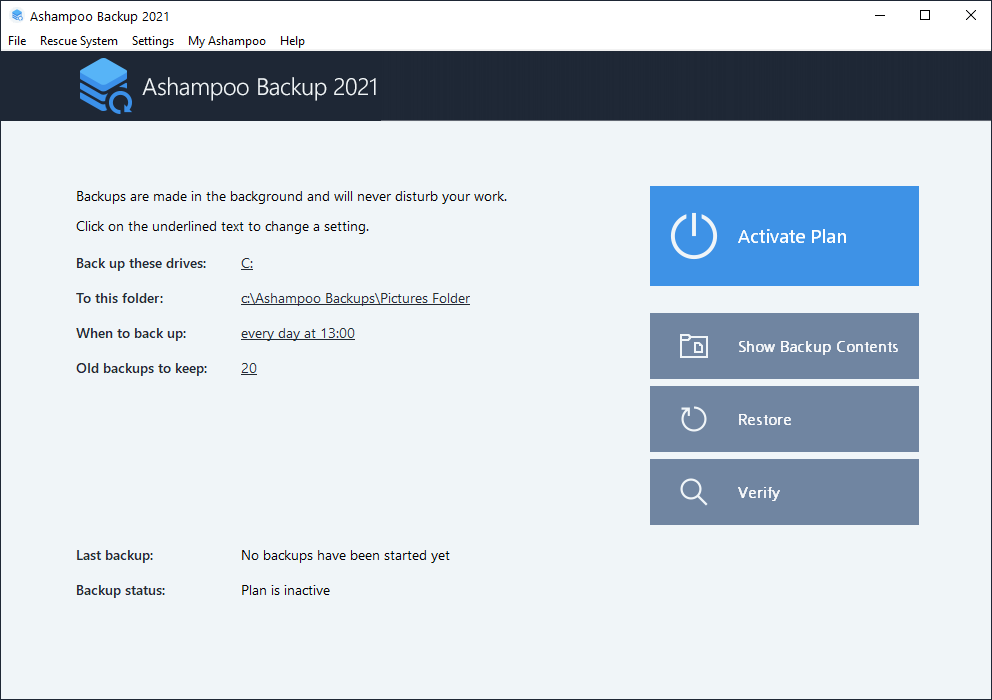992x700 pixels.
Task: Edit the Pictures Folder destination path link
Action: 355,299
